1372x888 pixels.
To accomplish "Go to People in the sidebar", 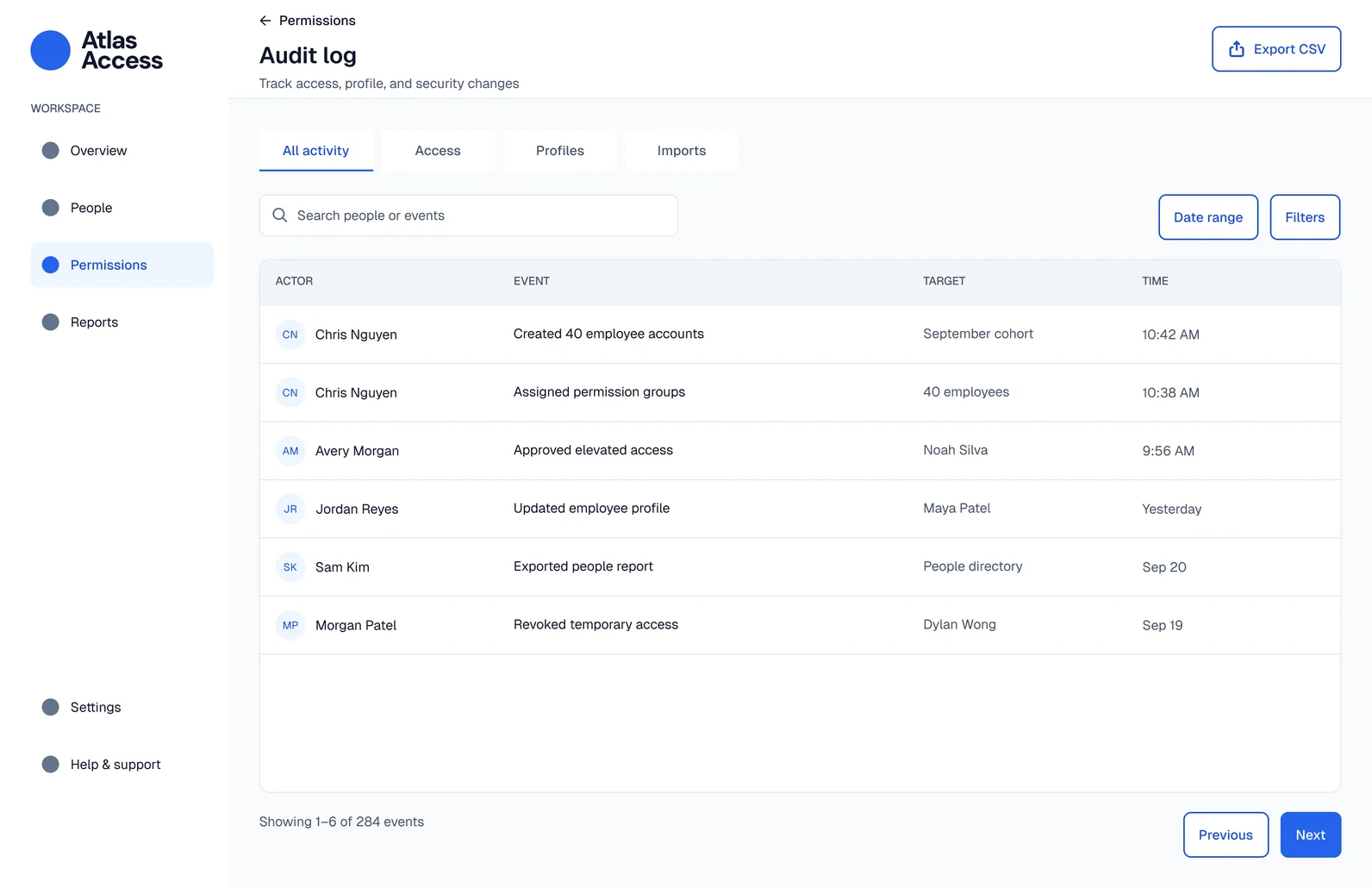I will click(x=122, y=208).
